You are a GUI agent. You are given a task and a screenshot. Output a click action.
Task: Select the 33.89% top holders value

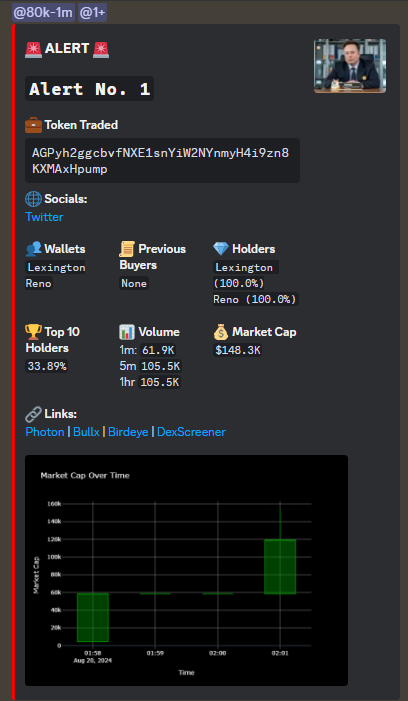[47, 367]
